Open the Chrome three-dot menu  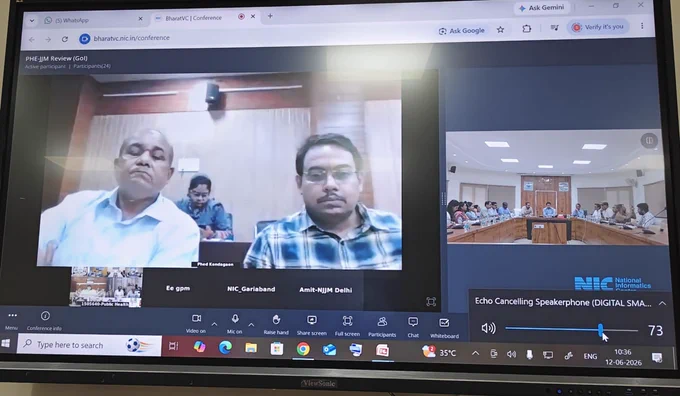coord(642,26)
